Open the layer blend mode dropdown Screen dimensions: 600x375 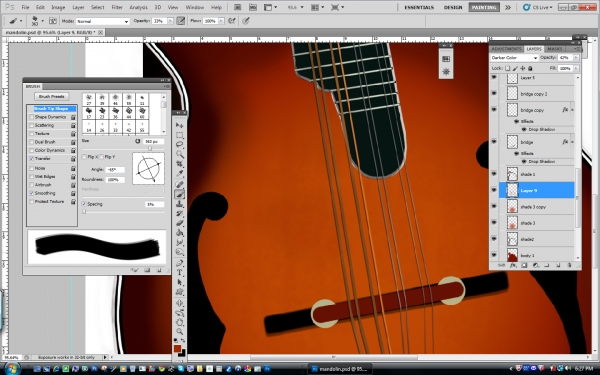click(514, 58)
